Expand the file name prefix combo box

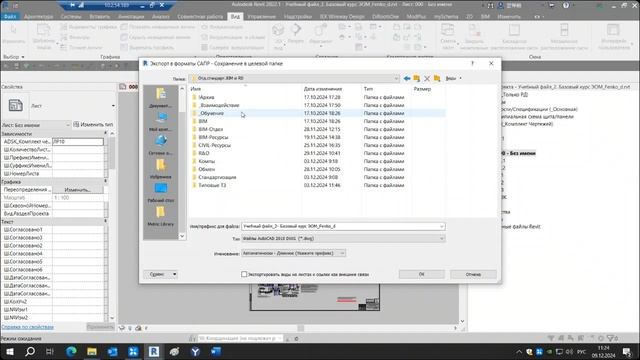click(x=441, y=226)
